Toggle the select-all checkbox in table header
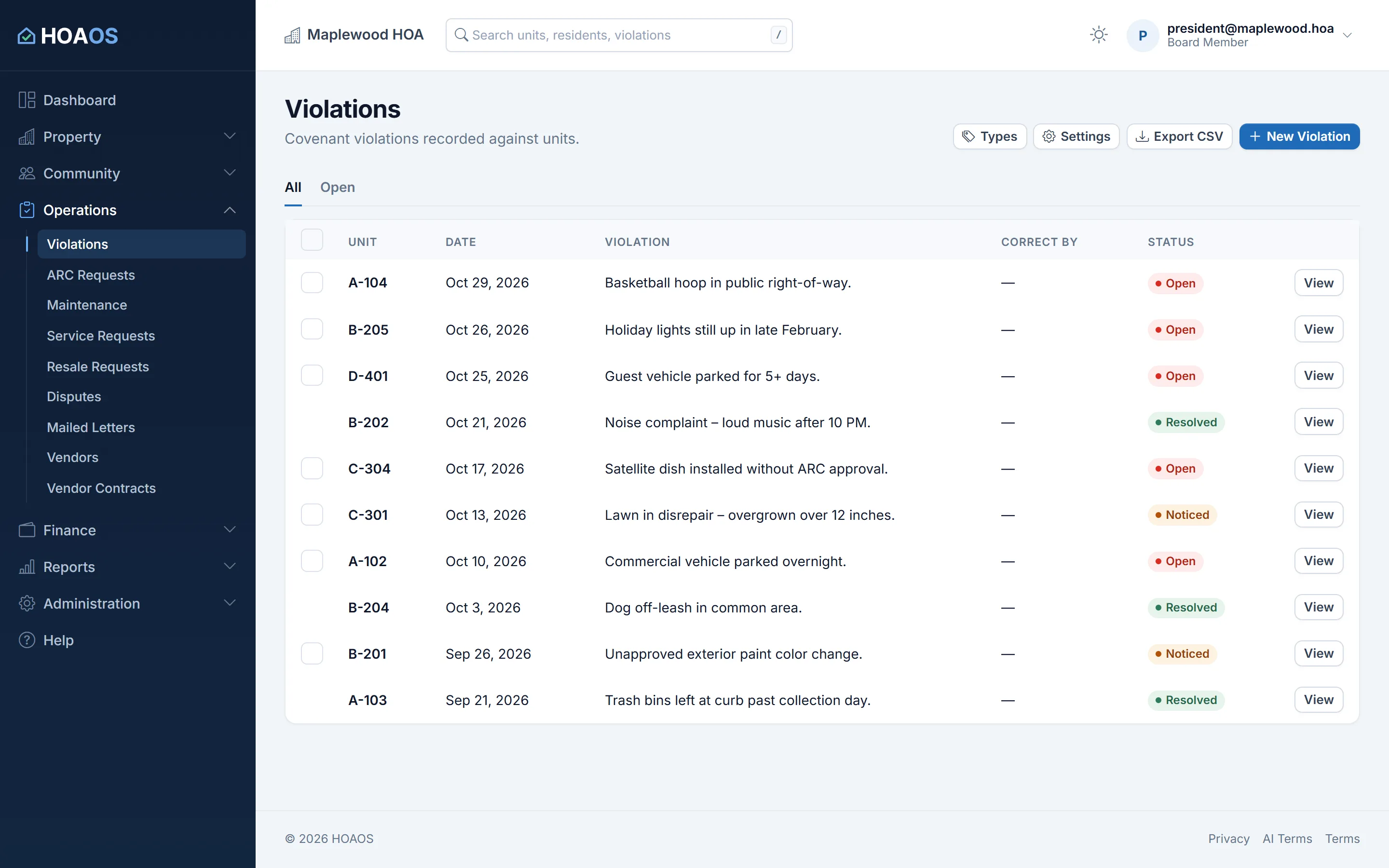1389x868 pixels. [x=312, y=240]
